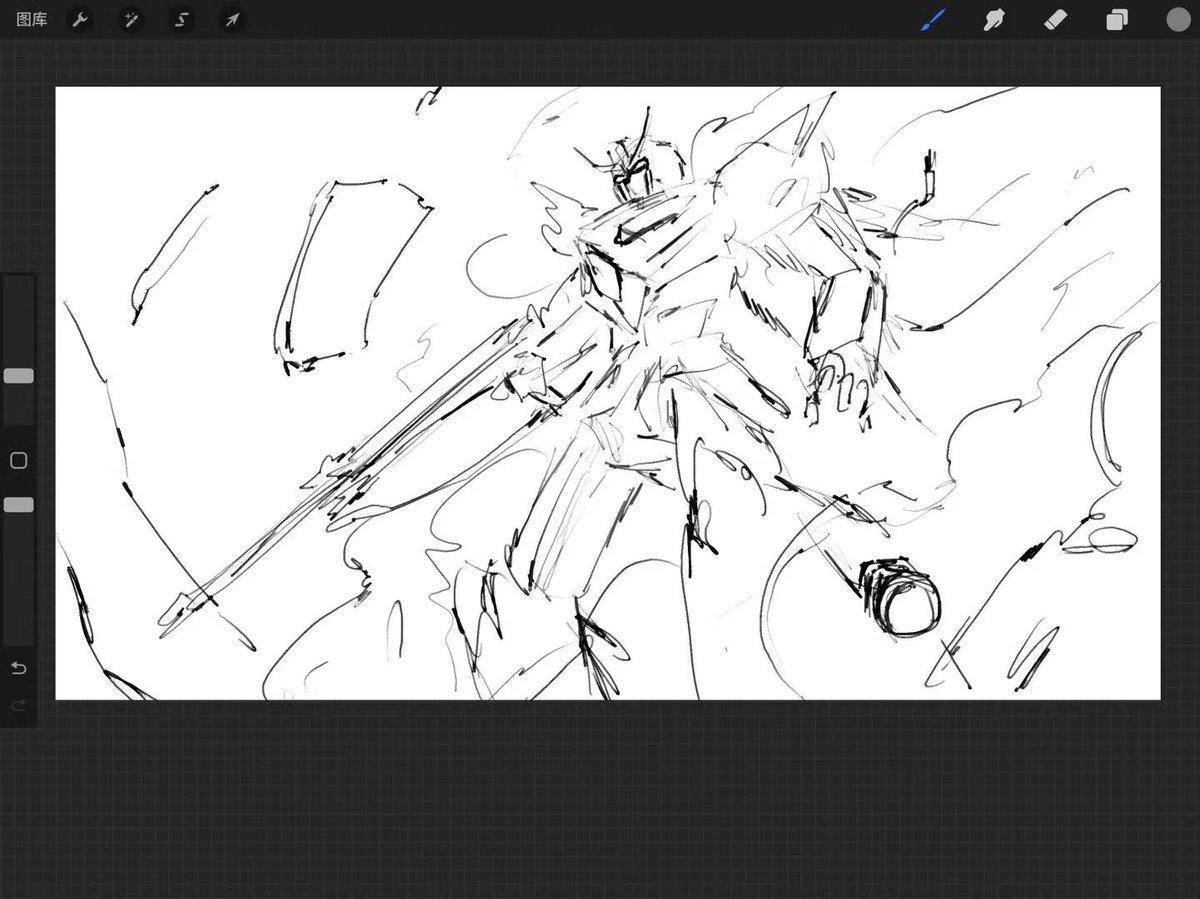Click the brush size slider handle
The image size is (1200, 899).
pos(18,375)
